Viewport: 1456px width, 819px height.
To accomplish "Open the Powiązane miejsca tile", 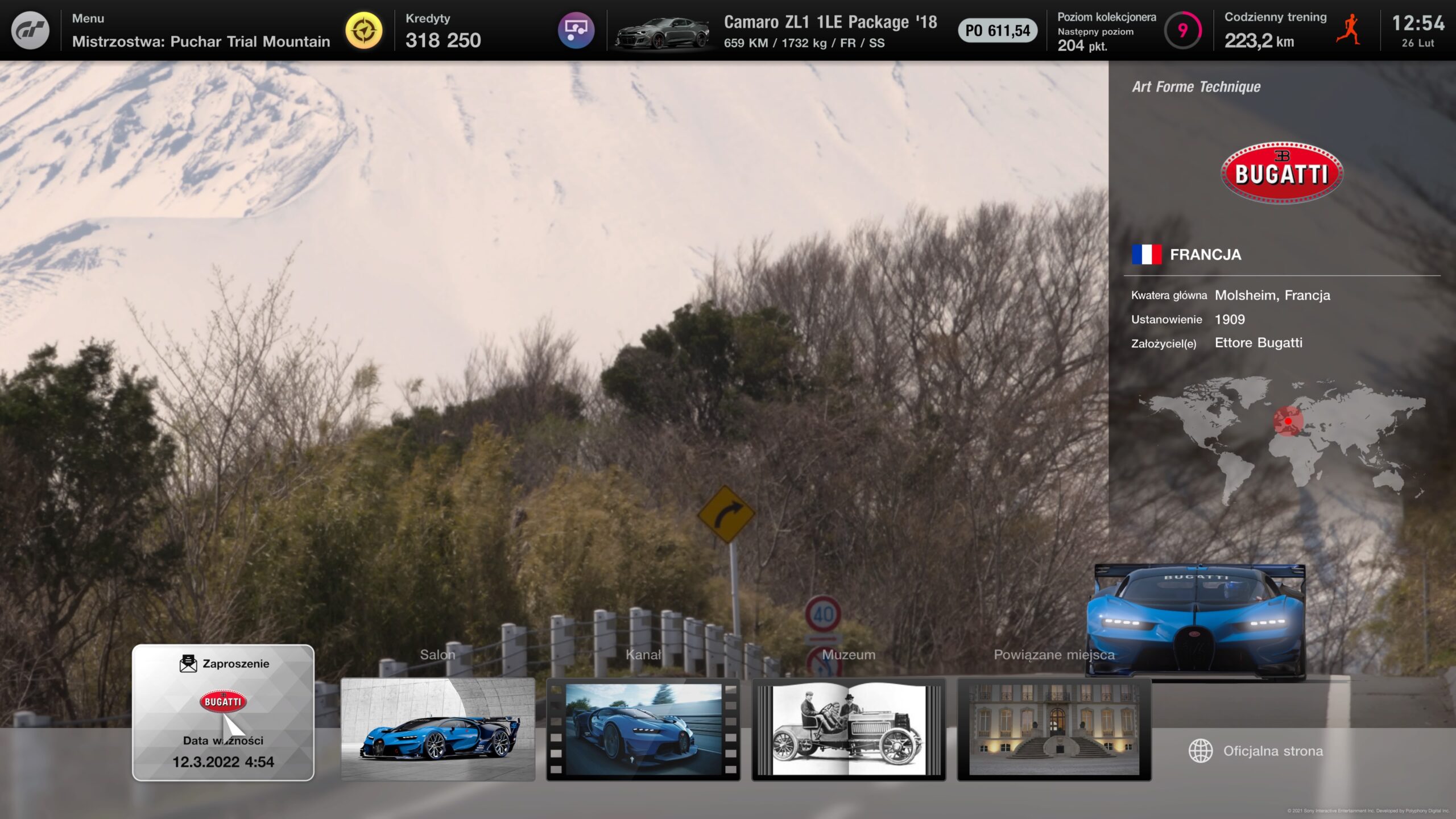I will tap(1054, 729).
